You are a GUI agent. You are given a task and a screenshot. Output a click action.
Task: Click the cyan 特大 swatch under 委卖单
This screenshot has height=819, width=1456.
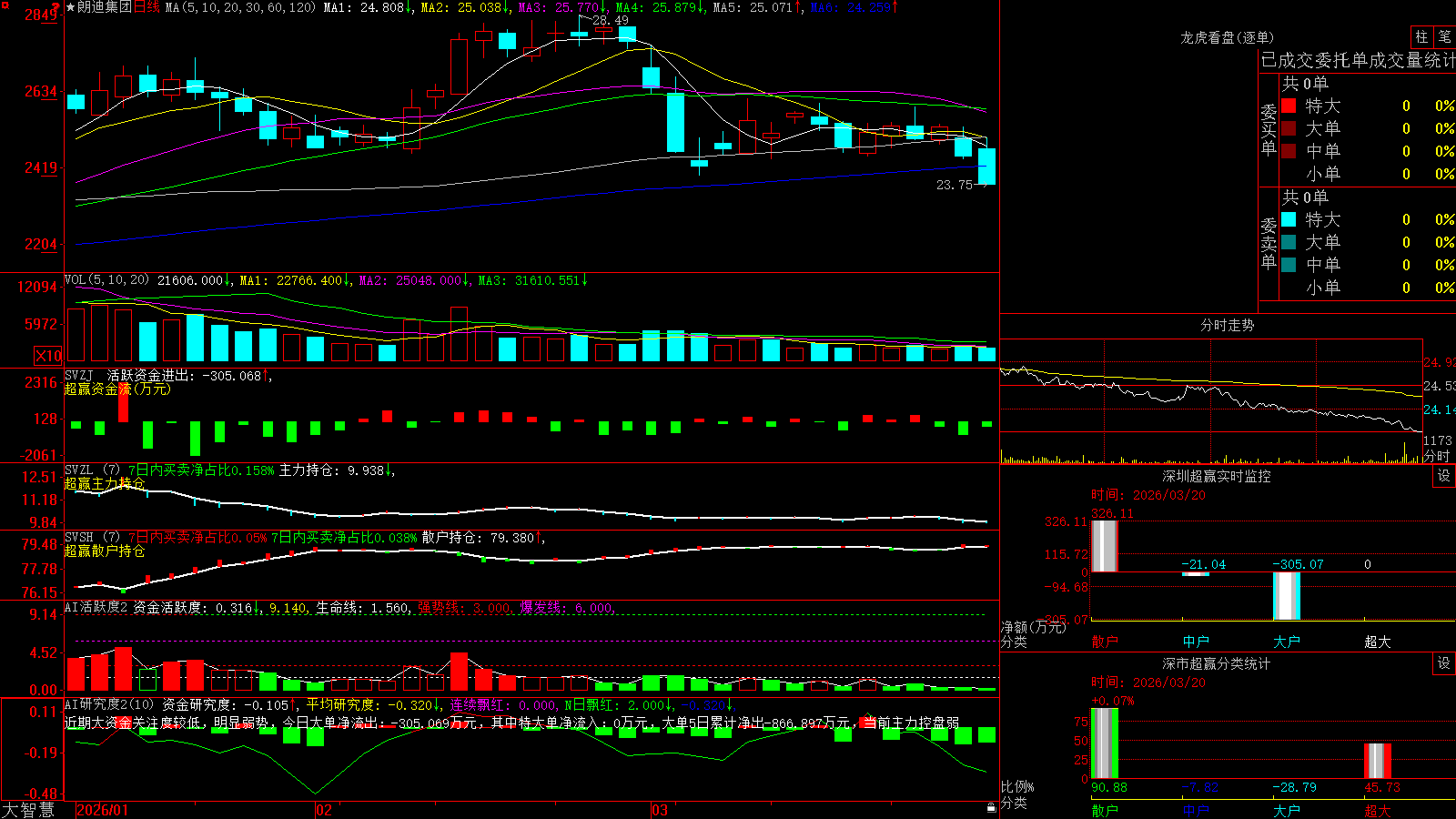1289,219
